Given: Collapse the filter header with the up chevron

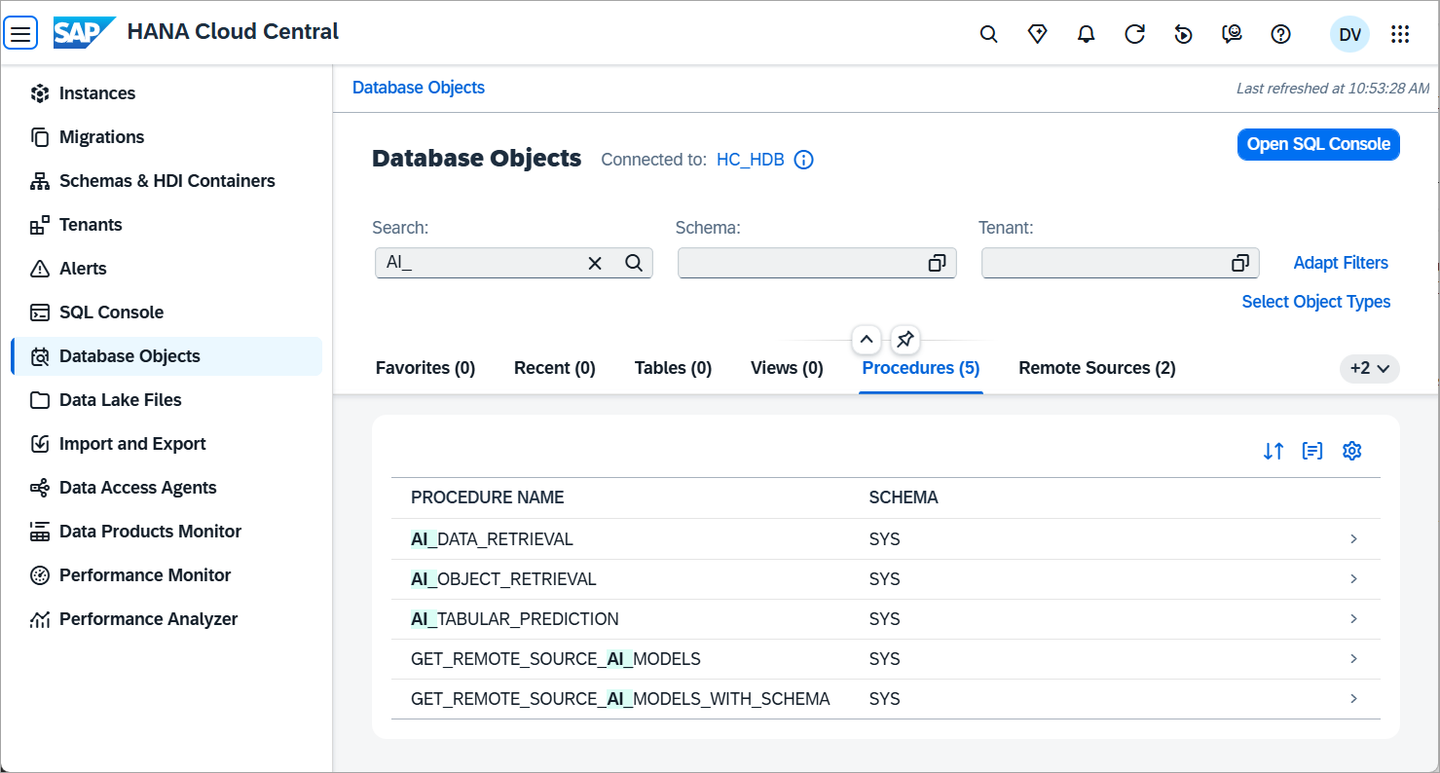Looking at the screenshot, I should 866,340.
